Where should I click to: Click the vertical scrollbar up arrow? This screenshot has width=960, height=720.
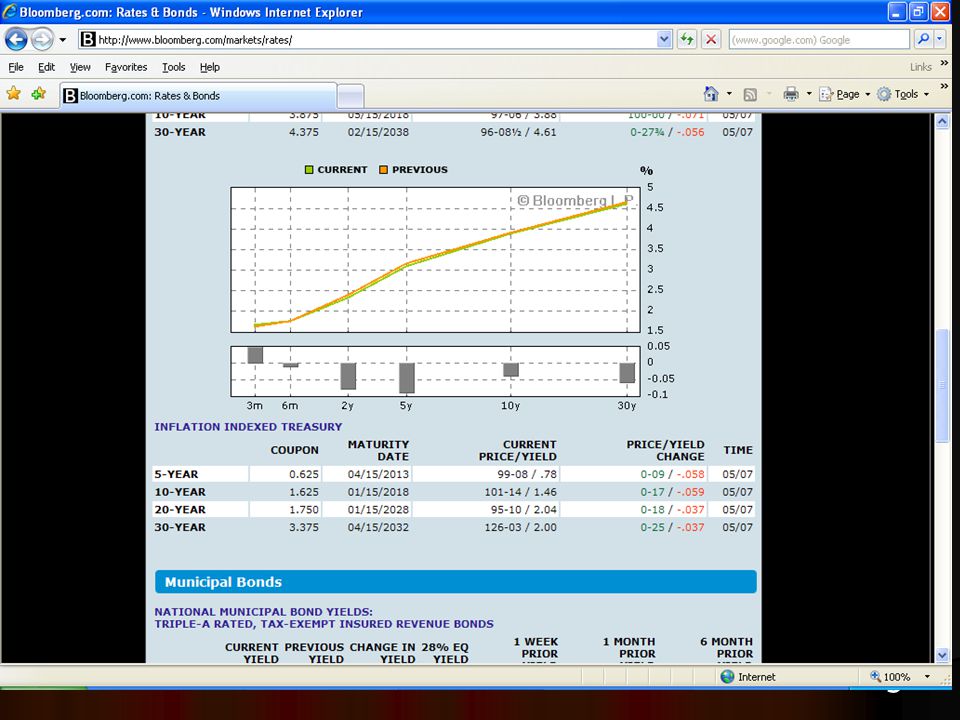coord(942,121)
